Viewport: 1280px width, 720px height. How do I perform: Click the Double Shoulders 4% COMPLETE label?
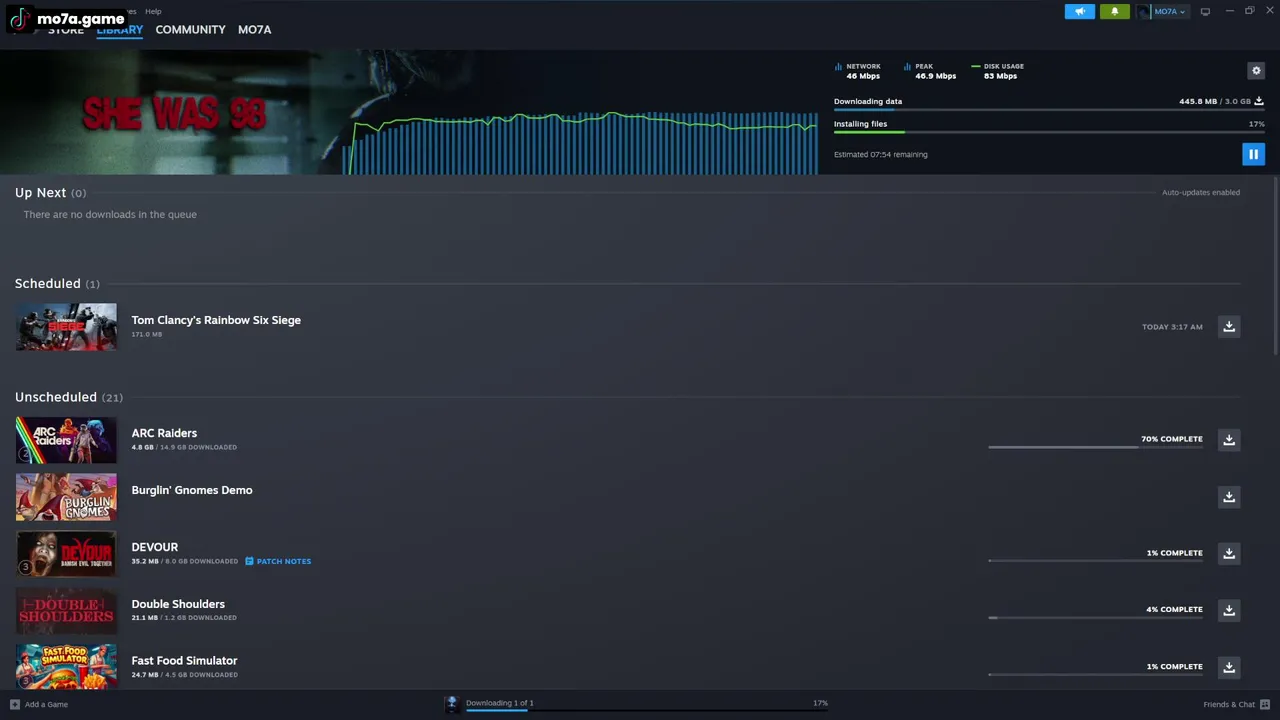click(x=1174, y=609)
